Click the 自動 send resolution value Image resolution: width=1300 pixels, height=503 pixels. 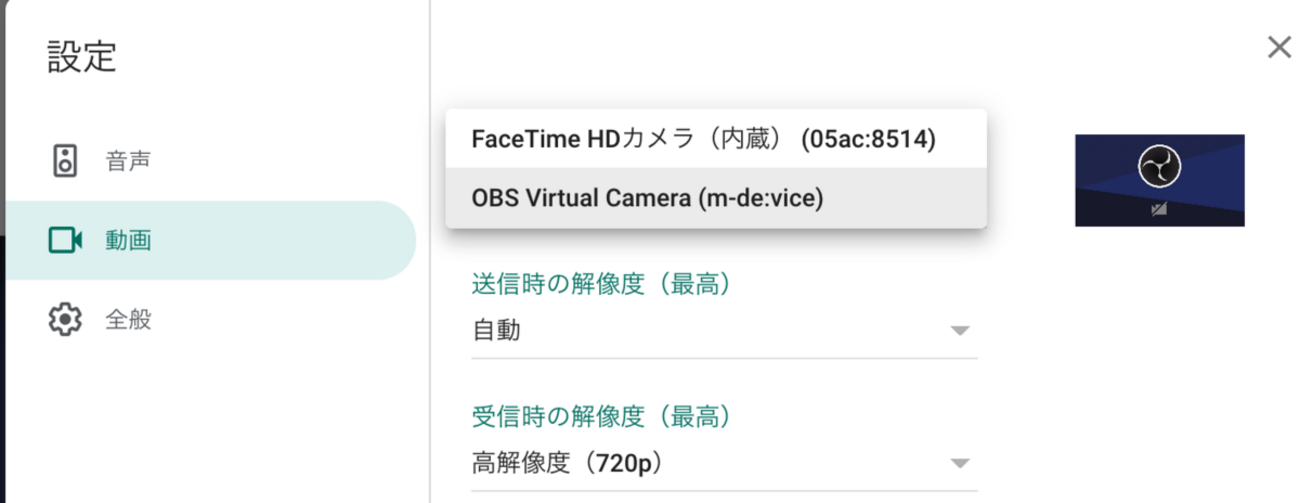click(497, 331)
